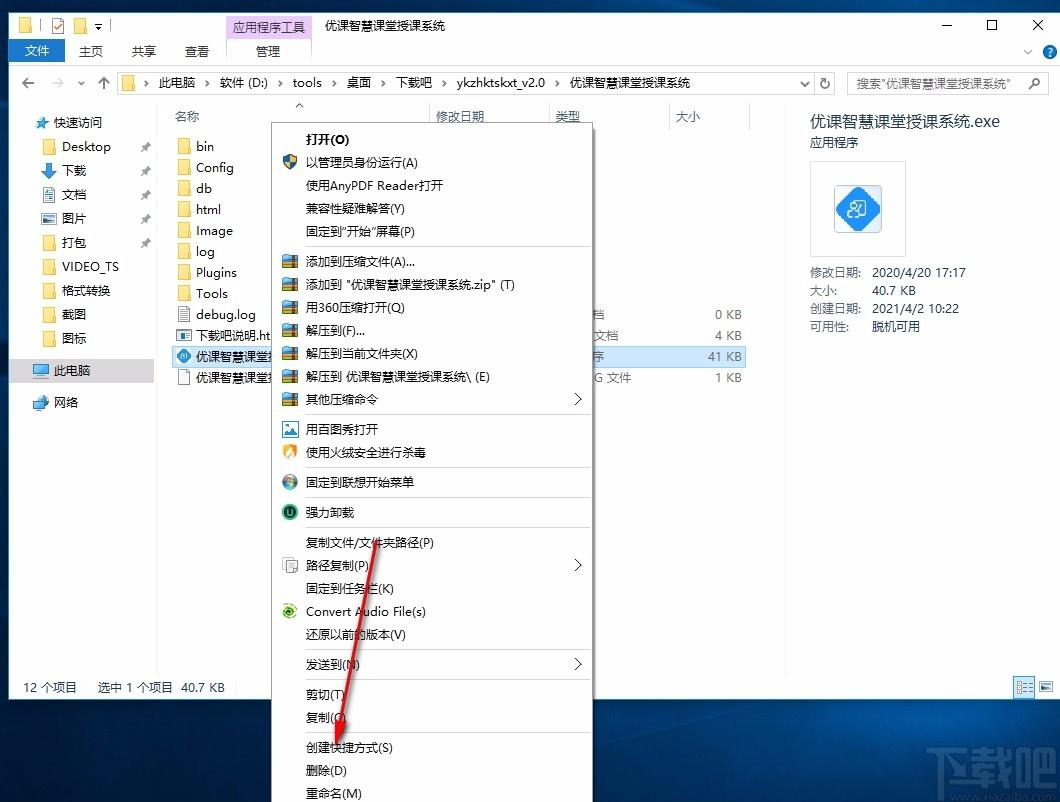Viewport: 1060px width, 802px height.
Task: Choose 还原以前的版本(V) menu entry
Action: [356, 634]
